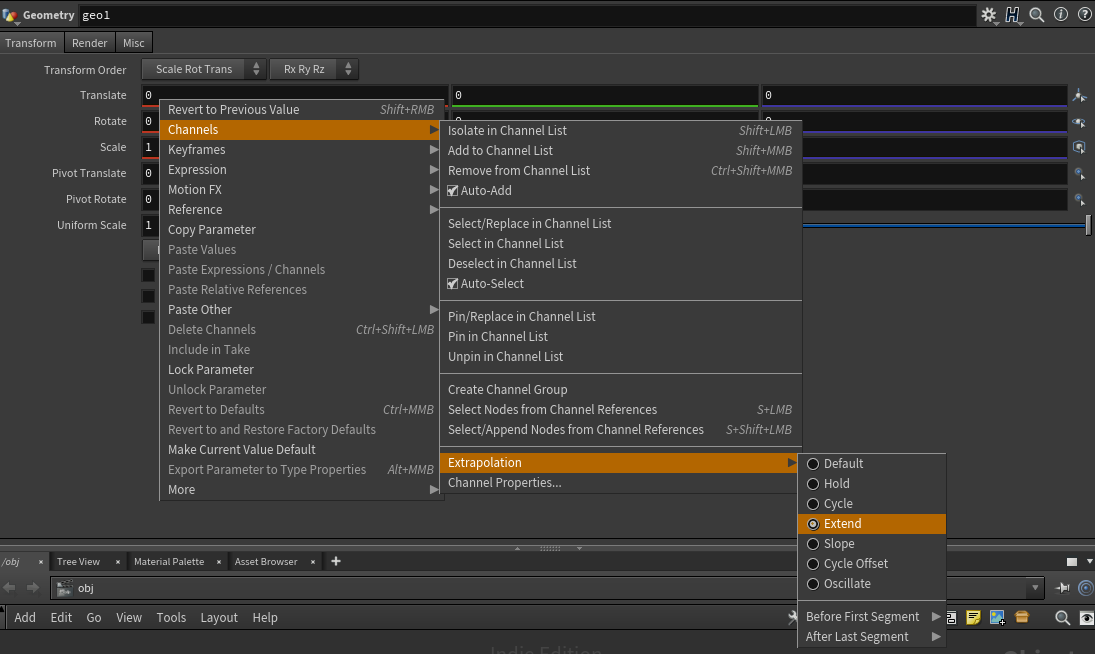Select Cycle extrapolation radio button
Image resolution: width=1095 pixels, height=654 pixels.
(x=813, y=504)
